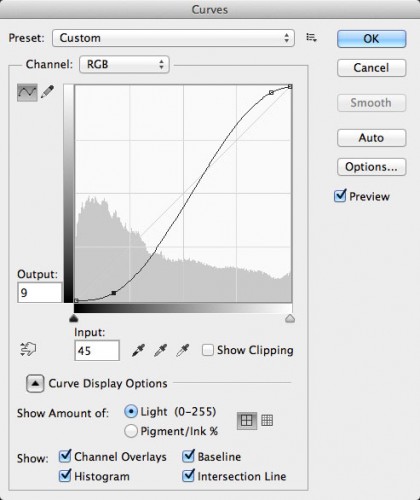Viewport: 420px width, 500px height.
Task: Uncheck the Preview checkbox
Action: [340, 196]
